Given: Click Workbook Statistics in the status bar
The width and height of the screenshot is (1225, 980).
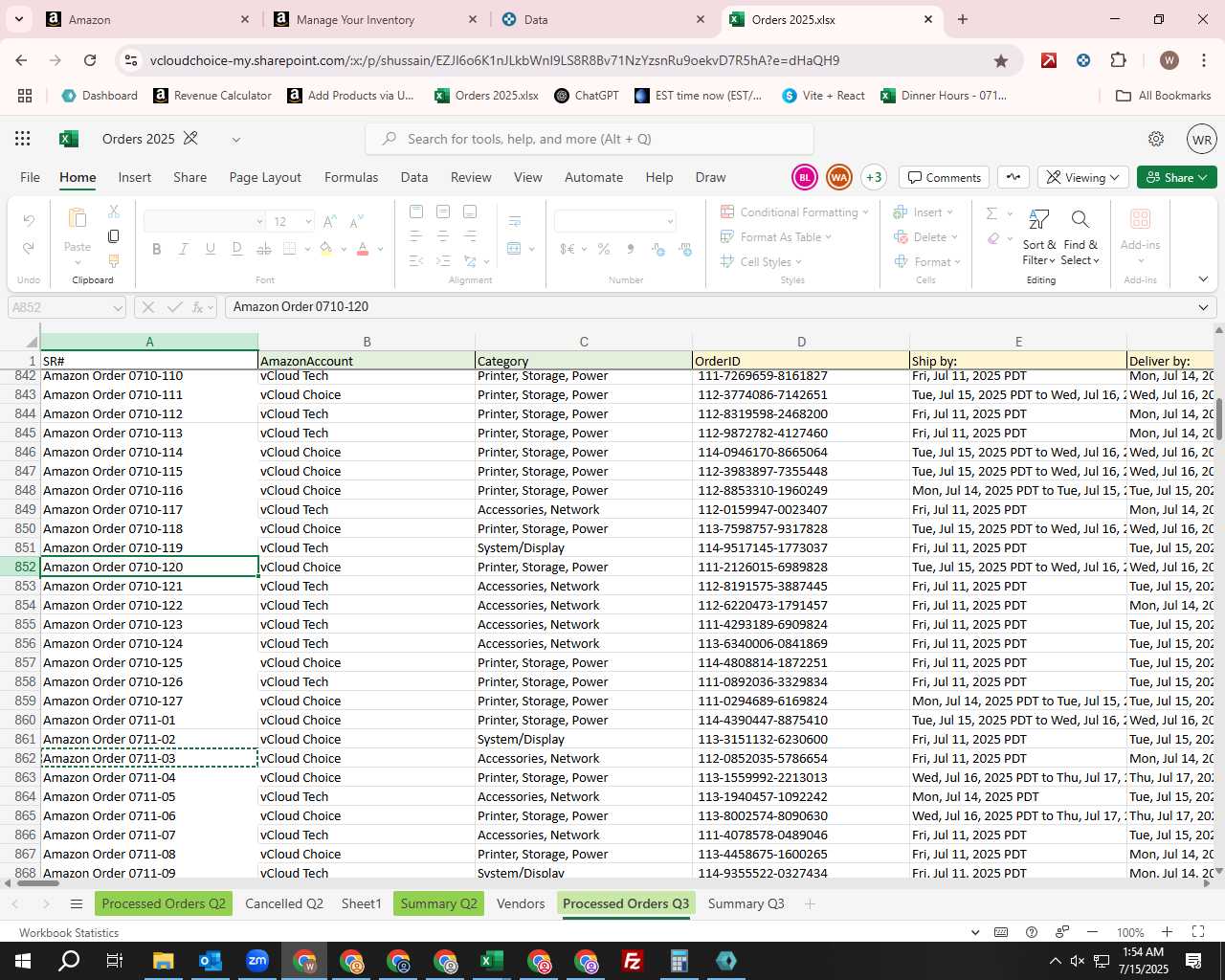Looking at the screenshot, I should pyautogui.click(x=69, y=933).
